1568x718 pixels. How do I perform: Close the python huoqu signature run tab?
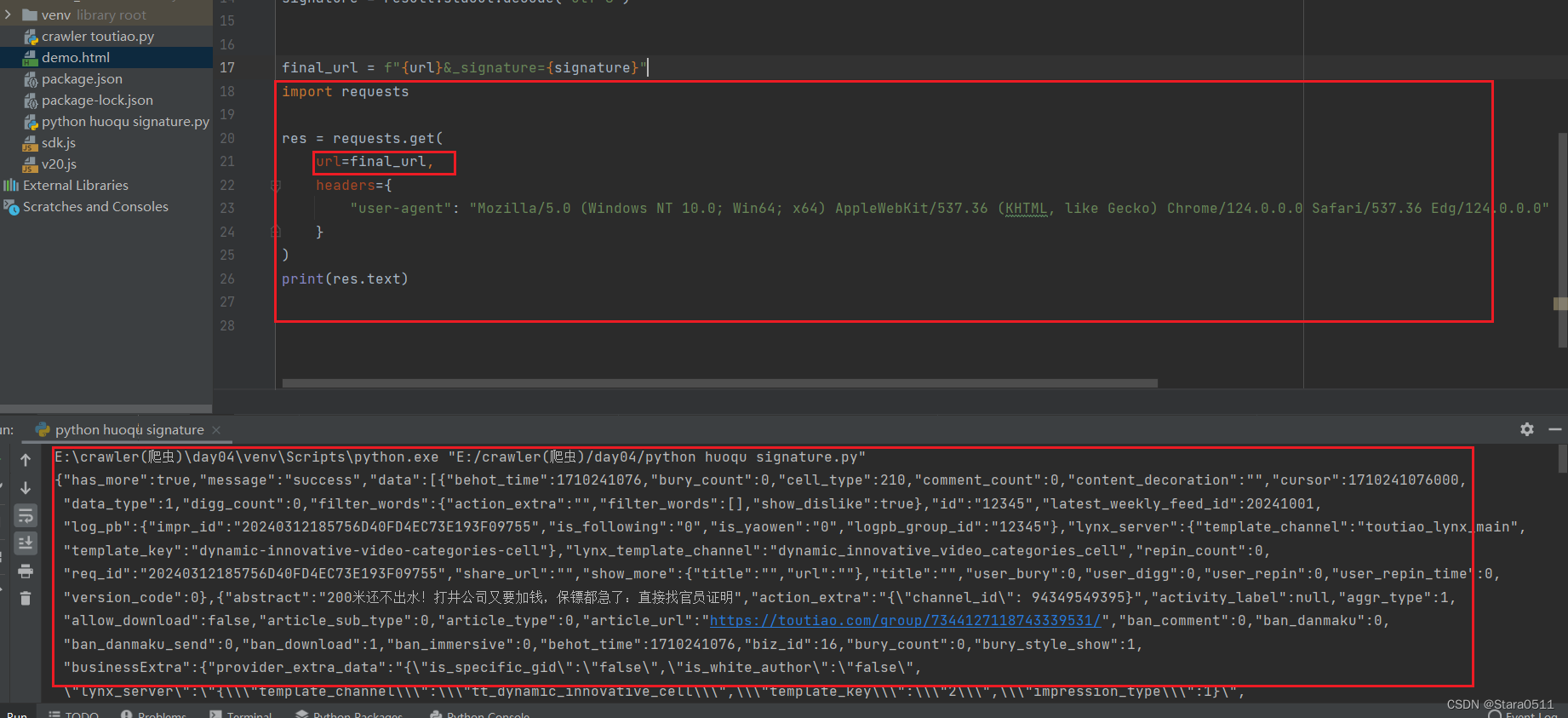click(x=216, y=429)
